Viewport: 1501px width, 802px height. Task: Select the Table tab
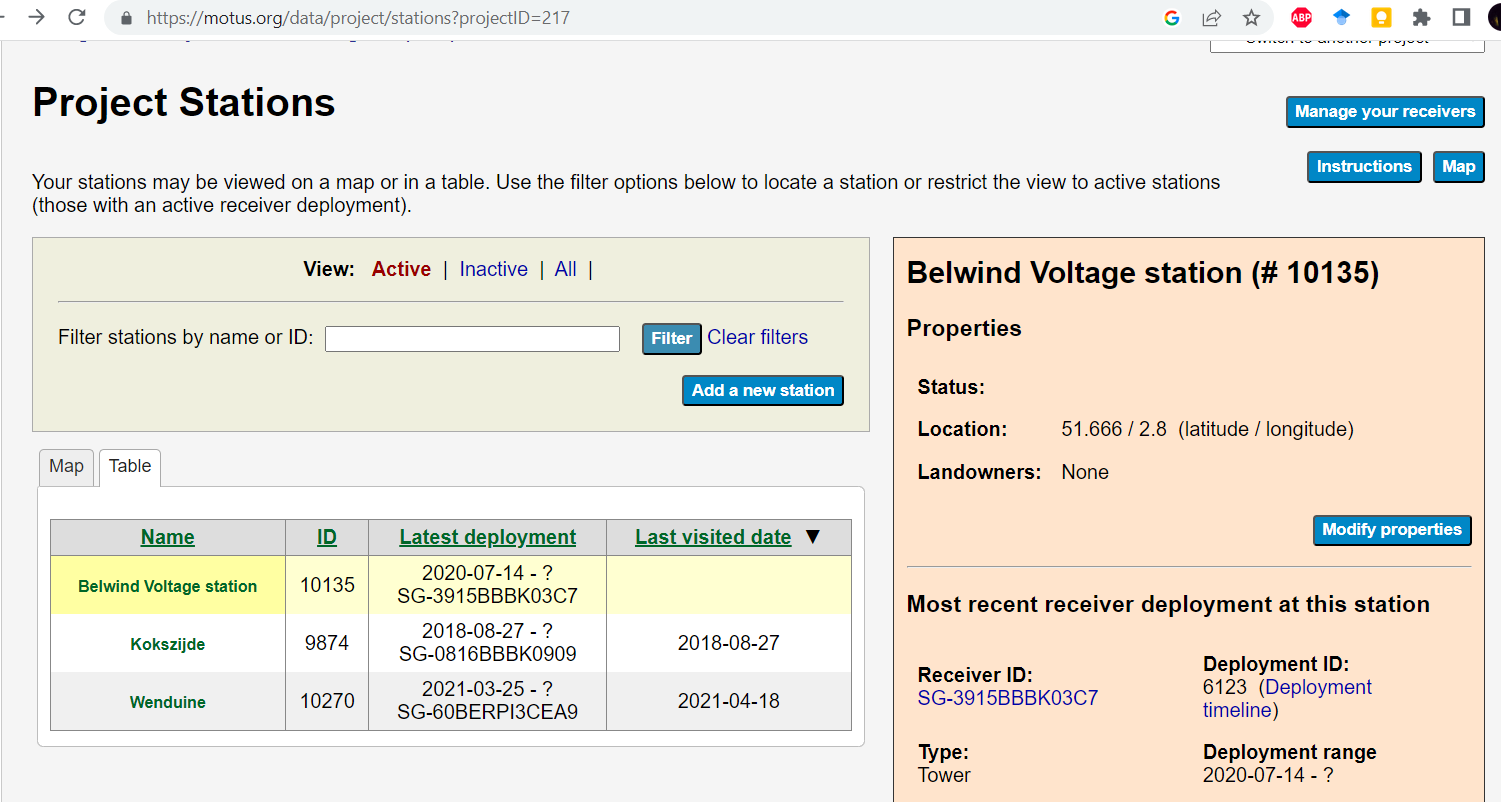pyautogui.click(x=130, y=466)
